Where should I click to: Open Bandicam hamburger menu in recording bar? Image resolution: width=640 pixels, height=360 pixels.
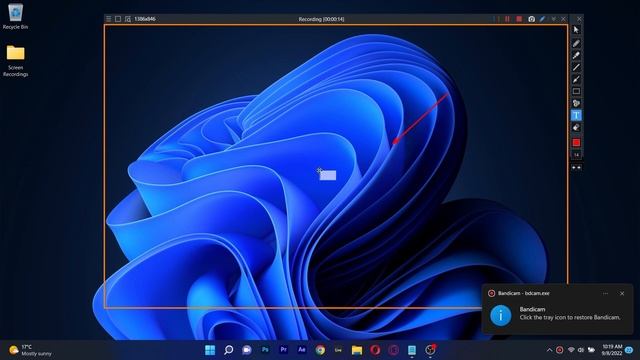109,19
